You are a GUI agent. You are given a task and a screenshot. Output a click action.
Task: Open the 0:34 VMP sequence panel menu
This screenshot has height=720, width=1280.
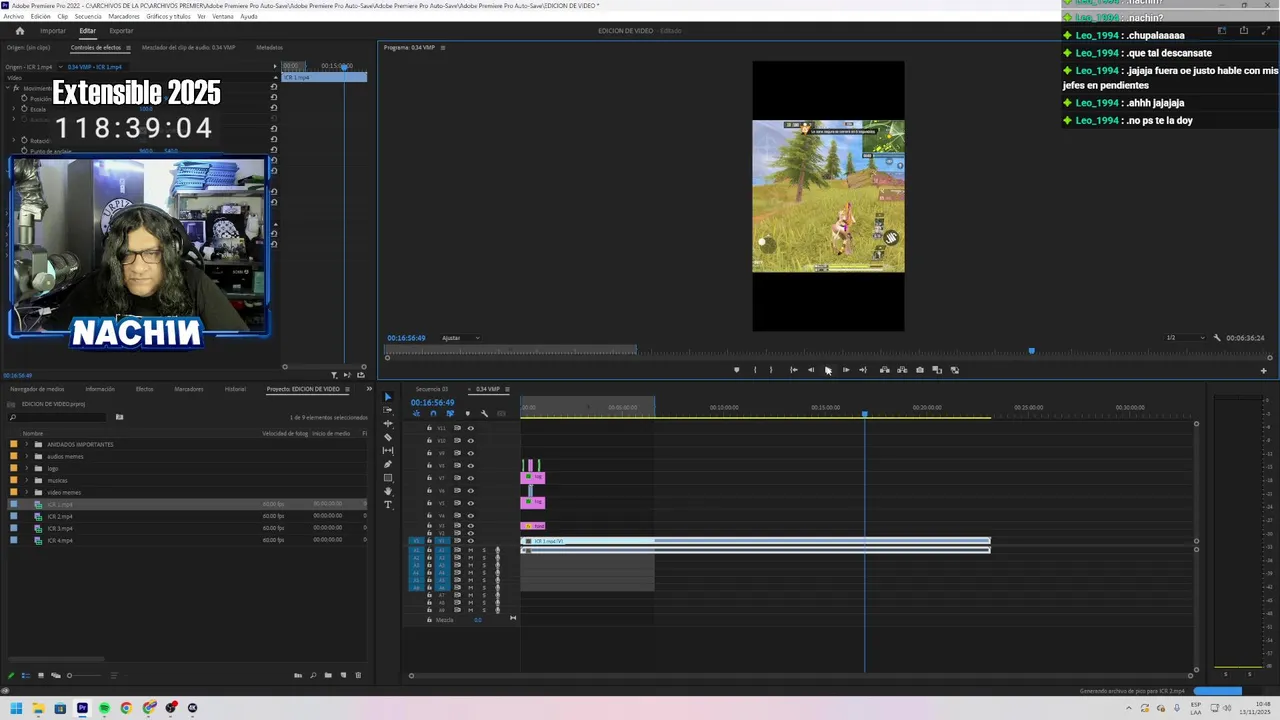tap(507, 389)
